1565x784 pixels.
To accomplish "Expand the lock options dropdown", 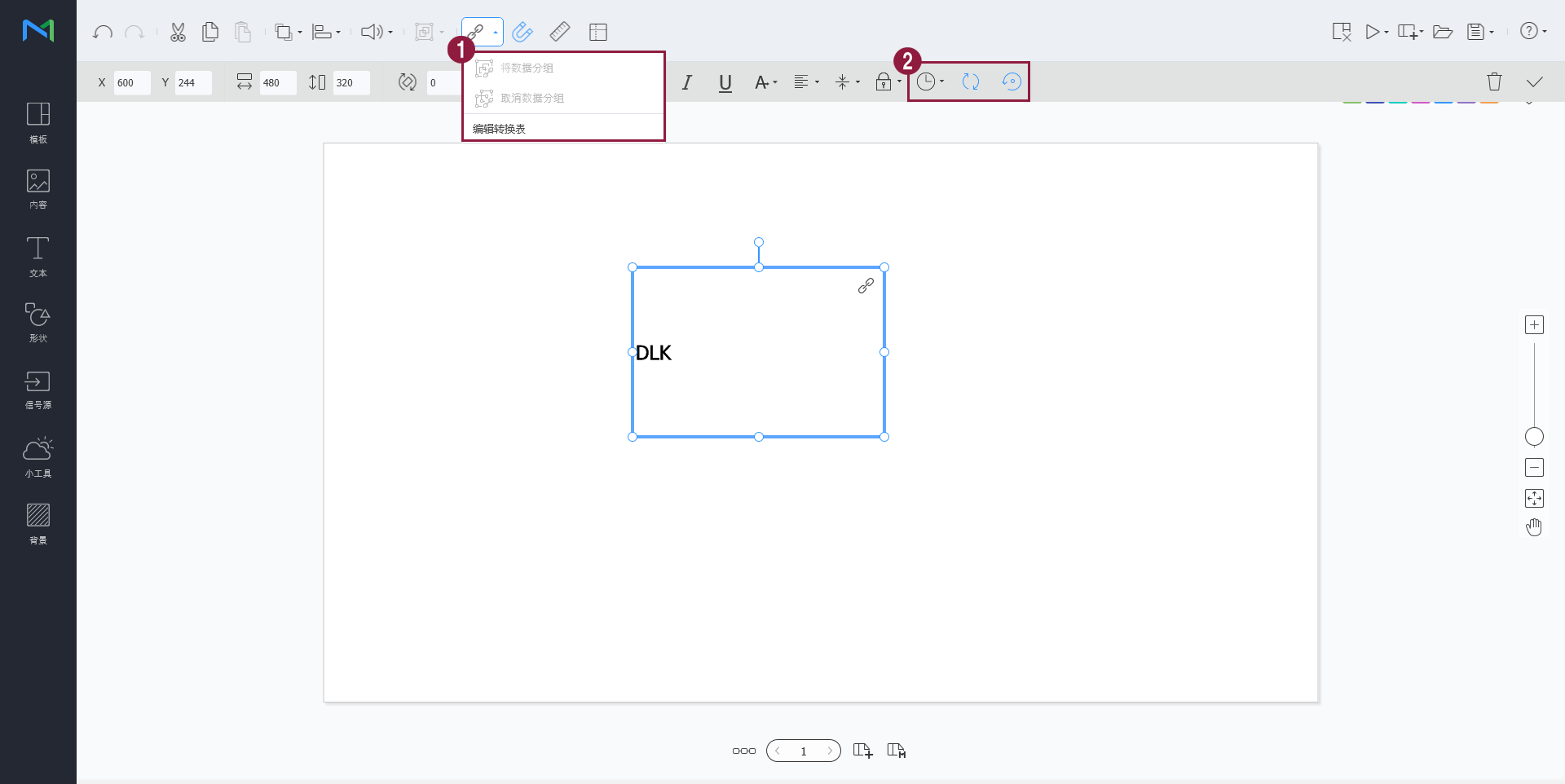I will tap(888, 81).
